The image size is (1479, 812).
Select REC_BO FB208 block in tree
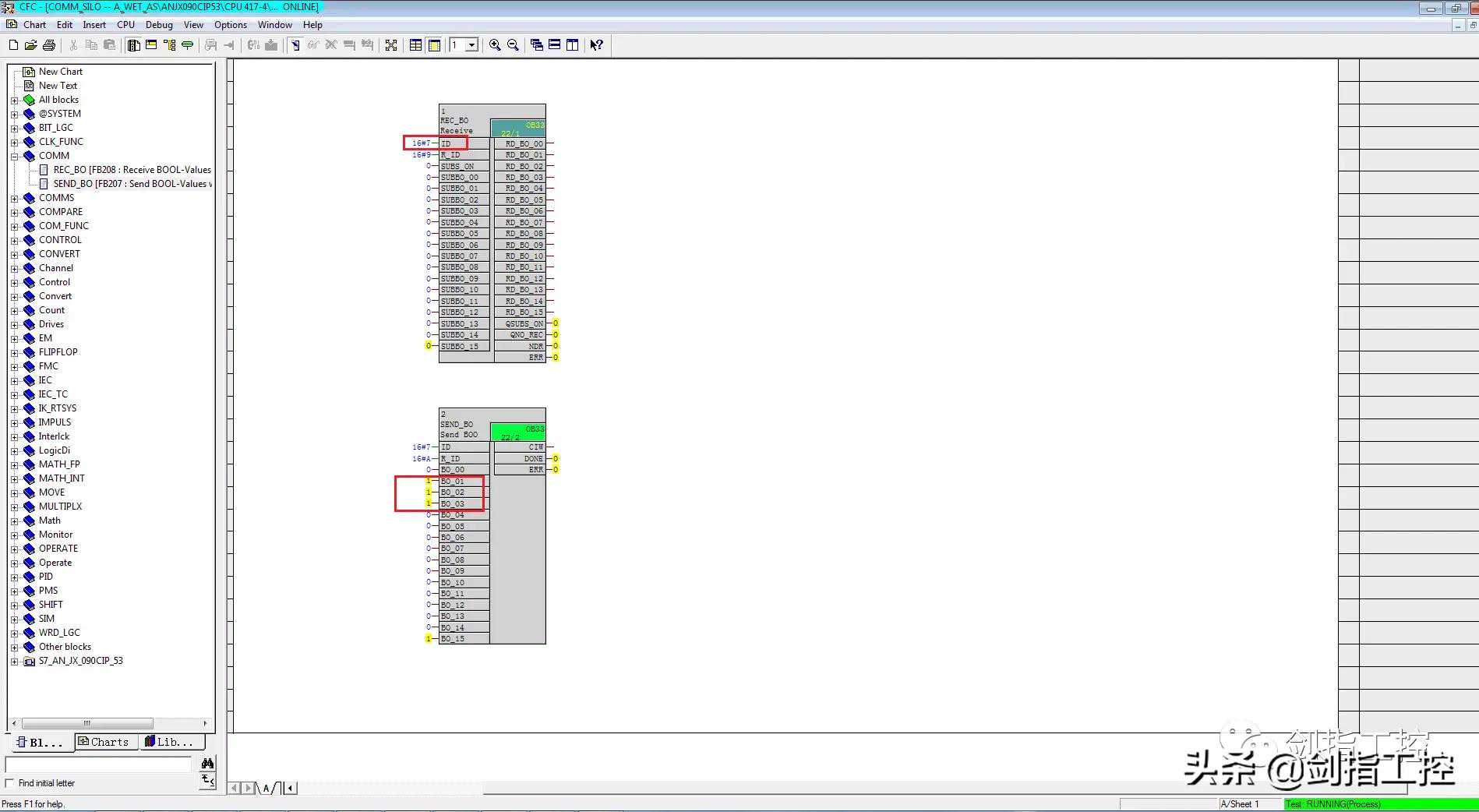(x=132, y=170)
